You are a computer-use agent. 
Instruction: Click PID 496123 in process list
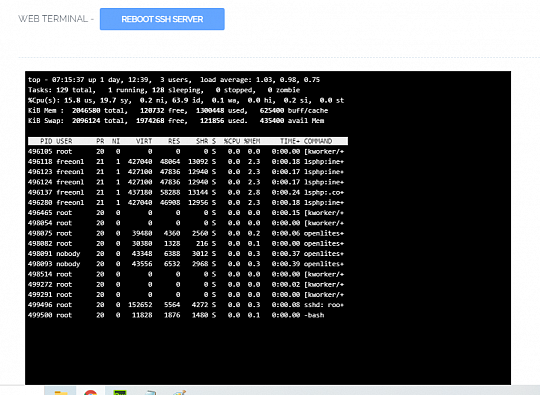pos(40,171)
